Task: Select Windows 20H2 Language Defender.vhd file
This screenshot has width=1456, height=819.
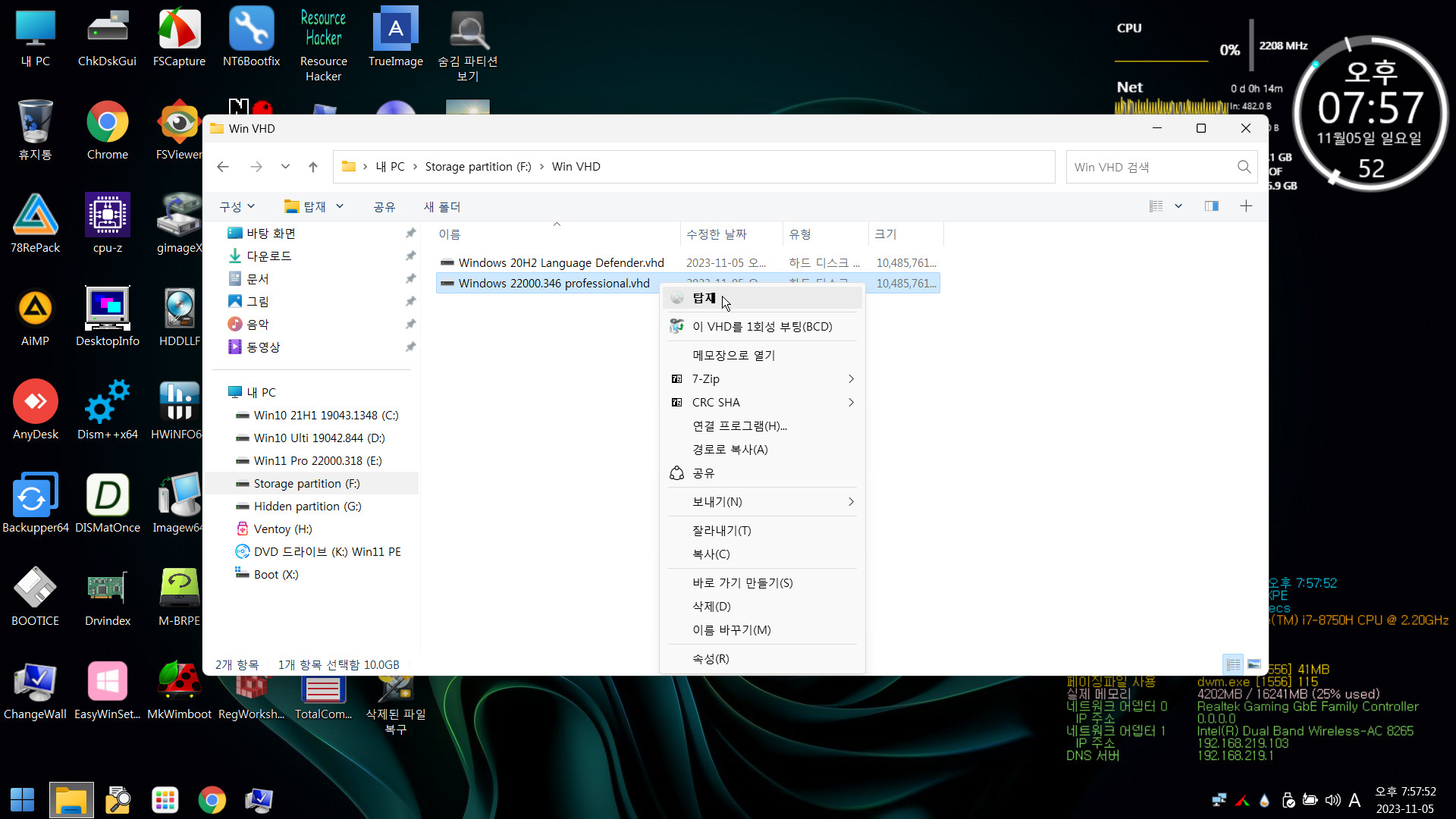Action: (688, 262)
